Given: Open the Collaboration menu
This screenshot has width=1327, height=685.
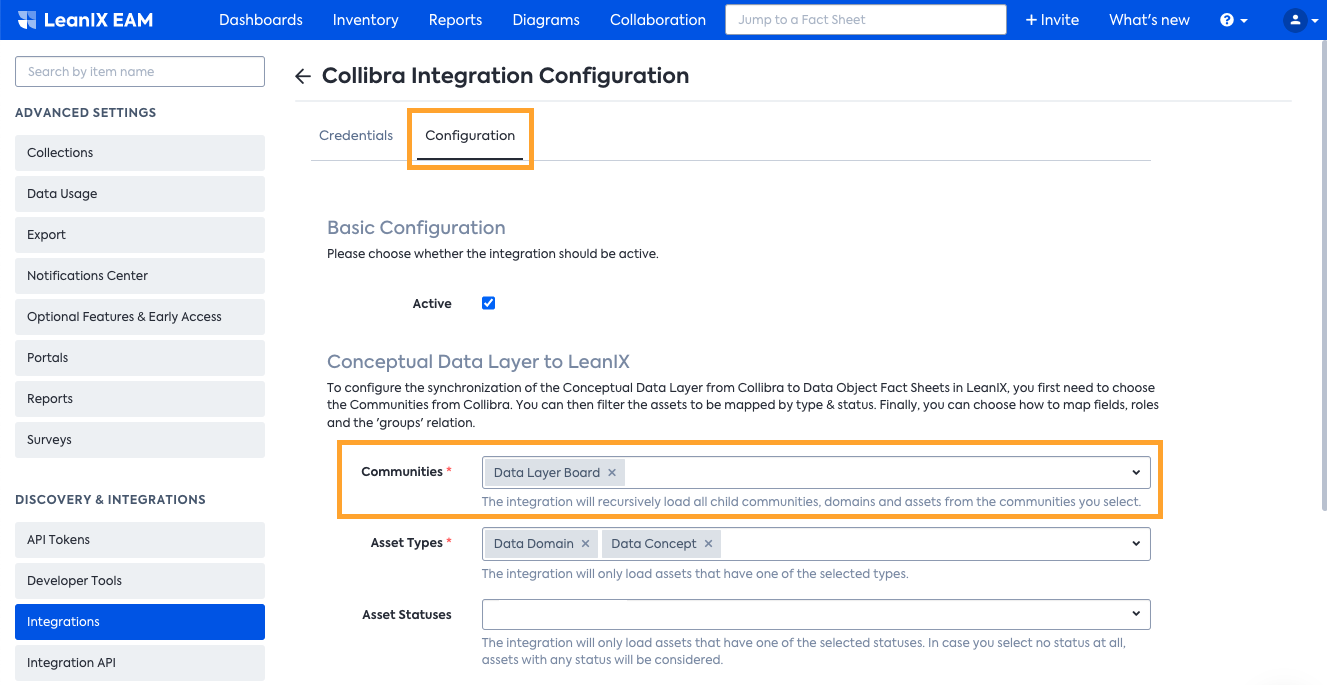Looking at the screenshot, I should 658,20.
